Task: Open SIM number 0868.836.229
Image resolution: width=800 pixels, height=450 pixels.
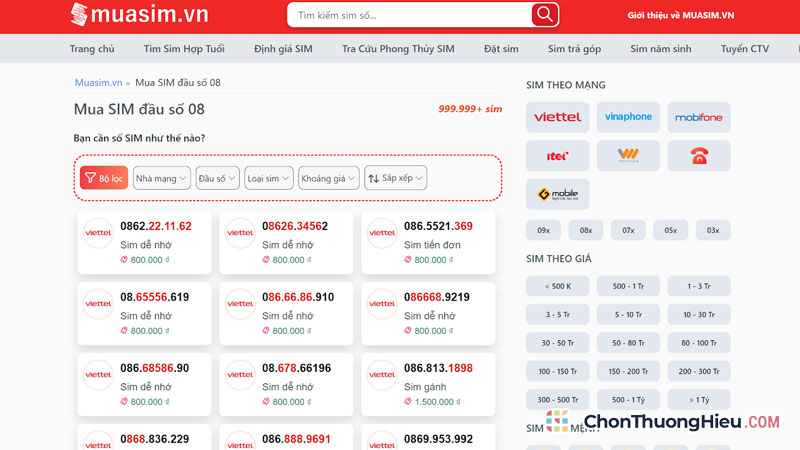Action: coord(155,439)
